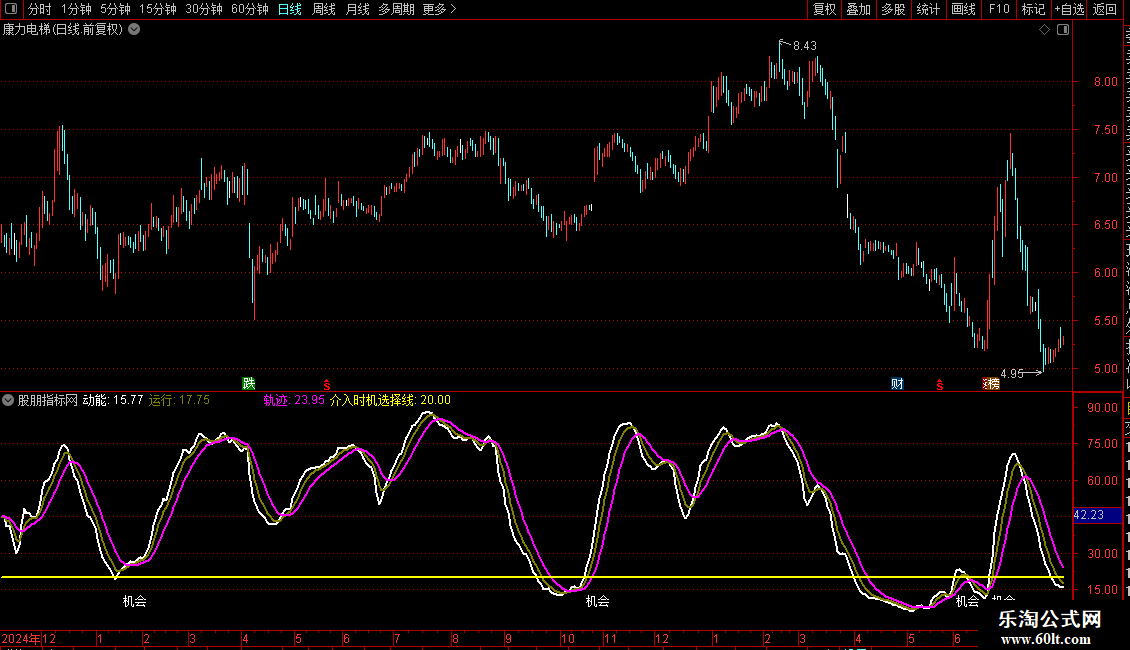Click the 4.95 low price label
Screen dimensions: 1130x650
coord(1012,373)
